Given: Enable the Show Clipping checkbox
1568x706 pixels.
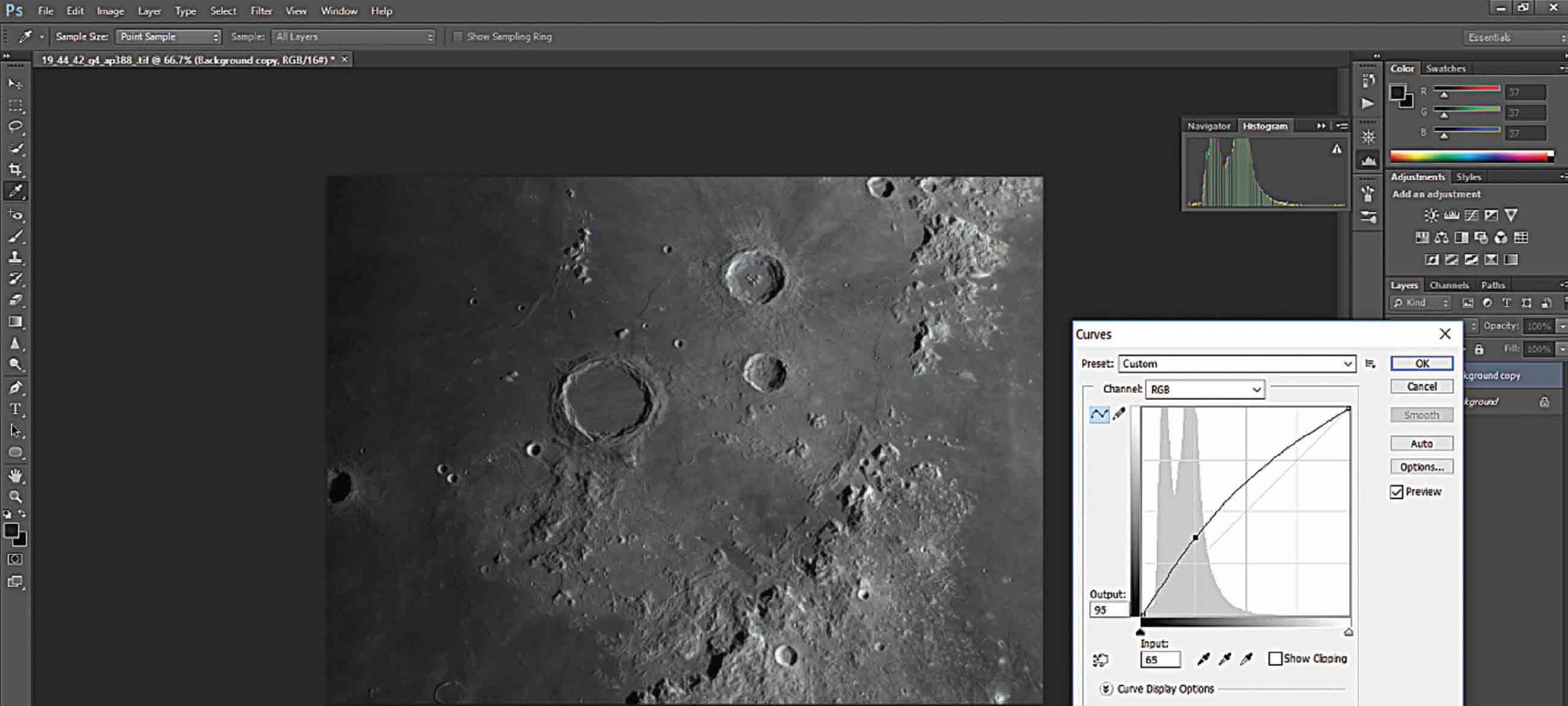Looking at the screenshot, I should click(x=1275, y=658).
